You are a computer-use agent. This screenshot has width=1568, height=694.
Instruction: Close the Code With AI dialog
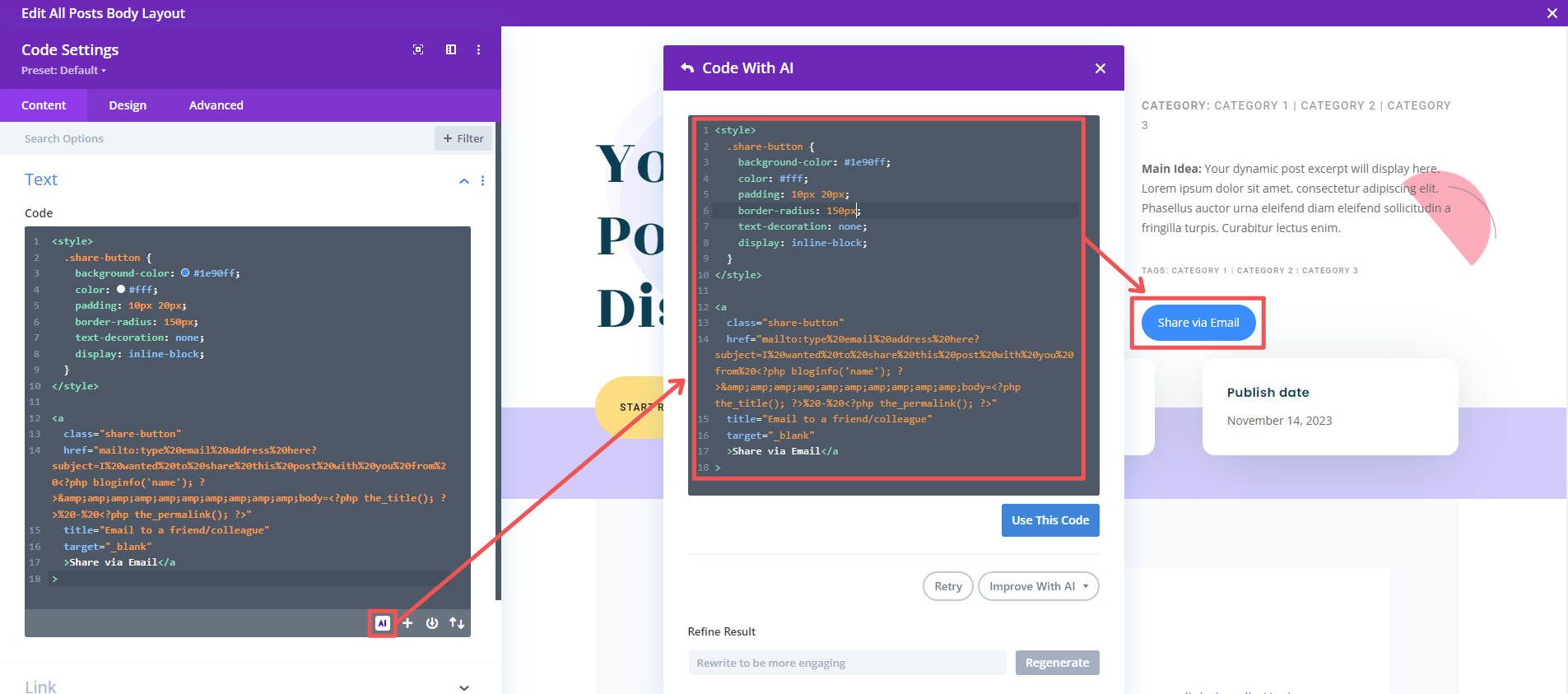[x=1100, y=68]
